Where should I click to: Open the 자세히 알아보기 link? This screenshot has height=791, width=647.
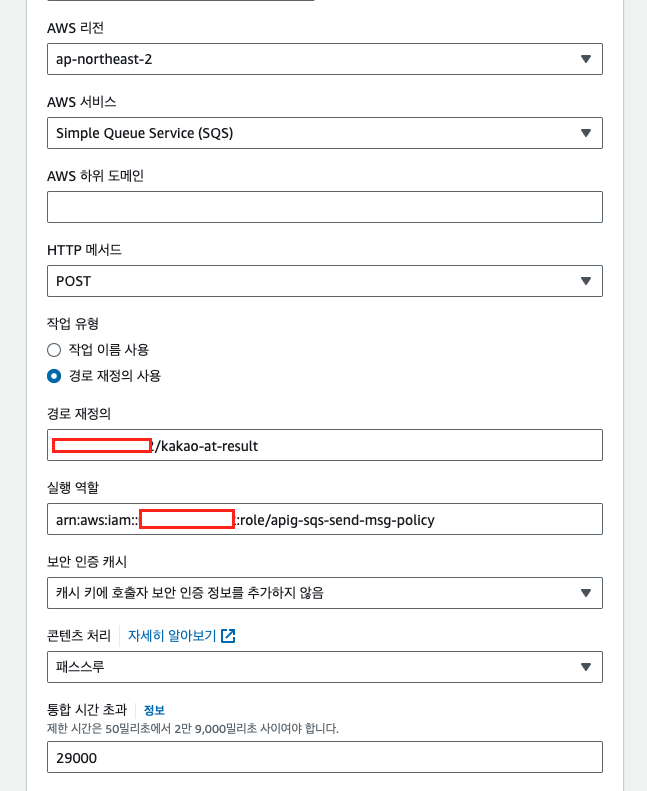[173, 636]
